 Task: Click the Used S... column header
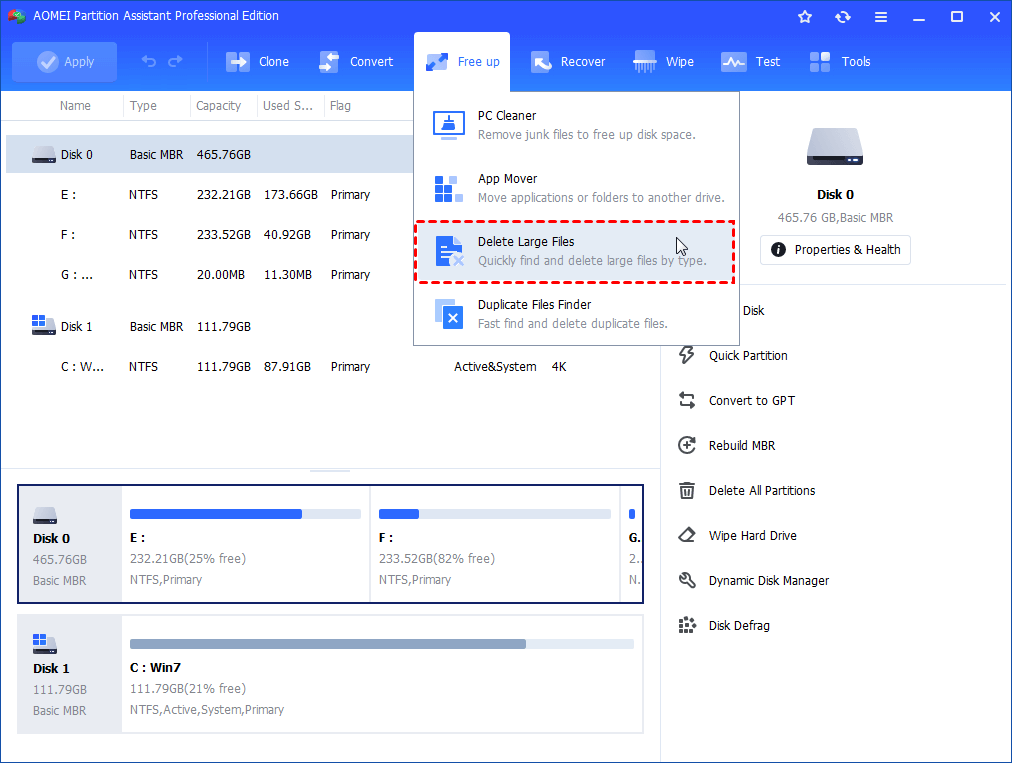point(287,106)
